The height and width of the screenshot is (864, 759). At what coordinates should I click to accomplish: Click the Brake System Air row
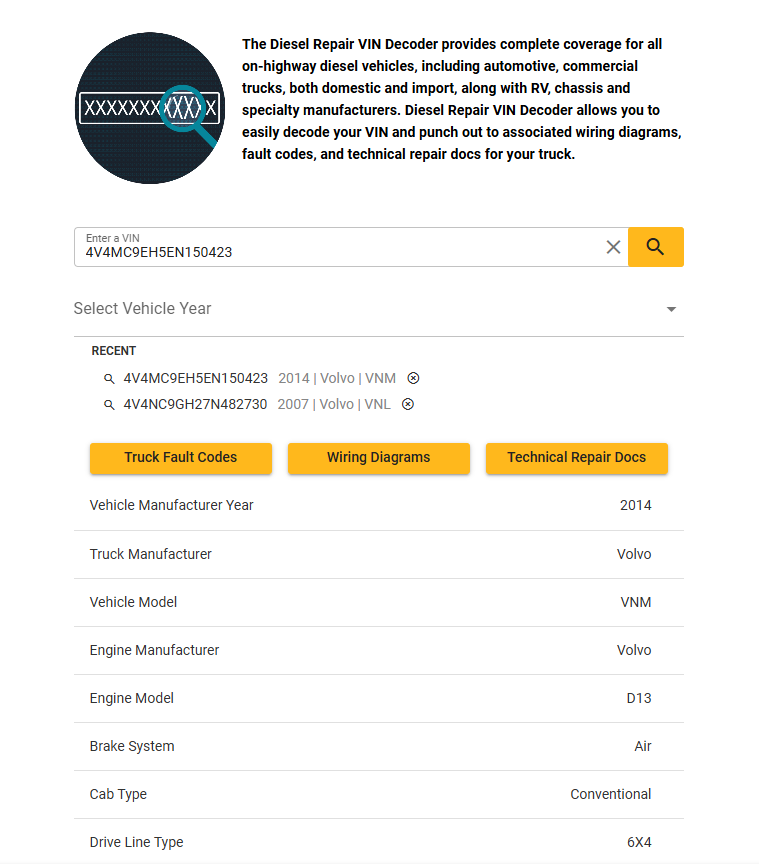(379, 746)
